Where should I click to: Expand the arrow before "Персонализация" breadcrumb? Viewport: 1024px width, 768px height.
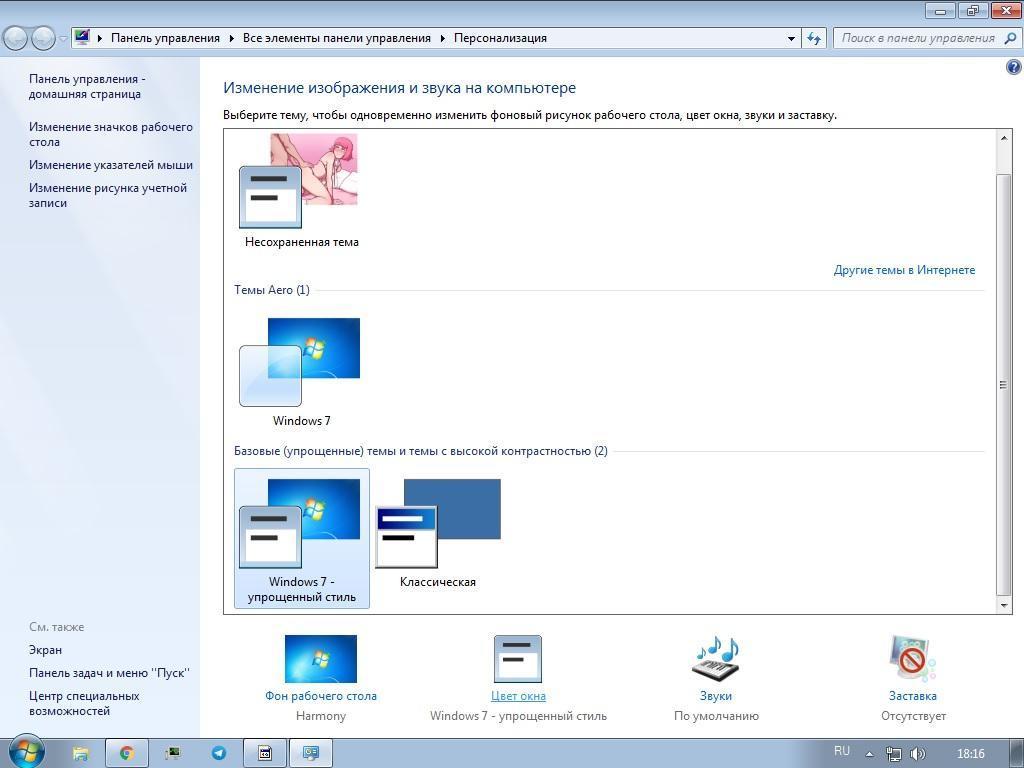tap(443, 38)
